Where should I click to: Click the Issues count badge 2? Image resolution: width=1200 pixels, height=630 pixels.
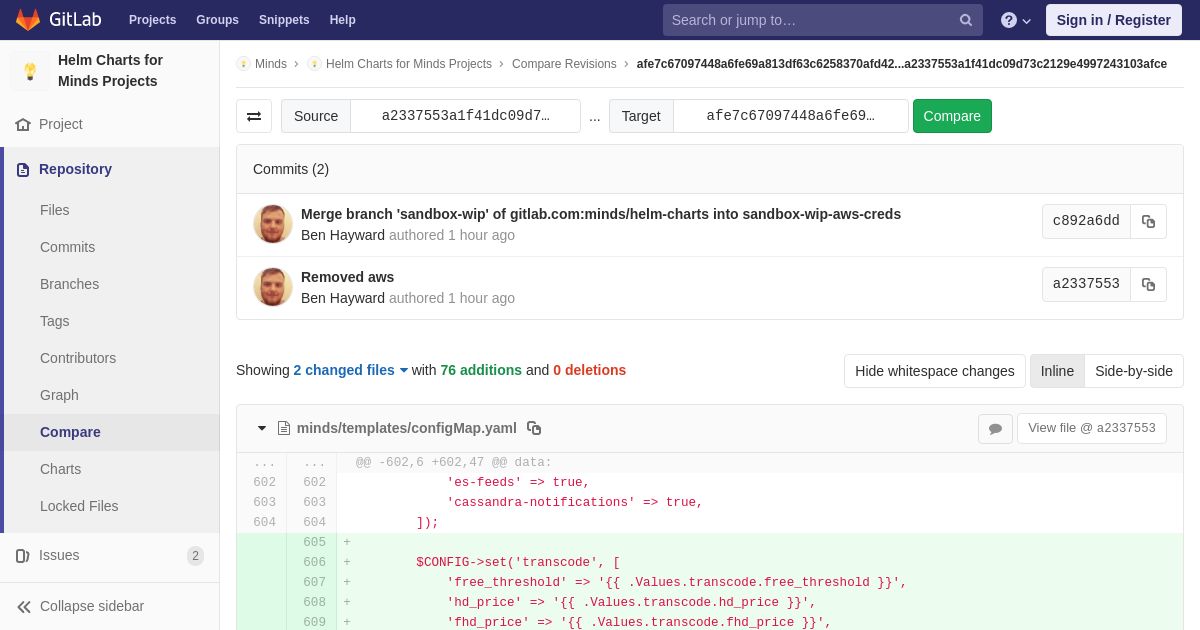click(195, 556)
